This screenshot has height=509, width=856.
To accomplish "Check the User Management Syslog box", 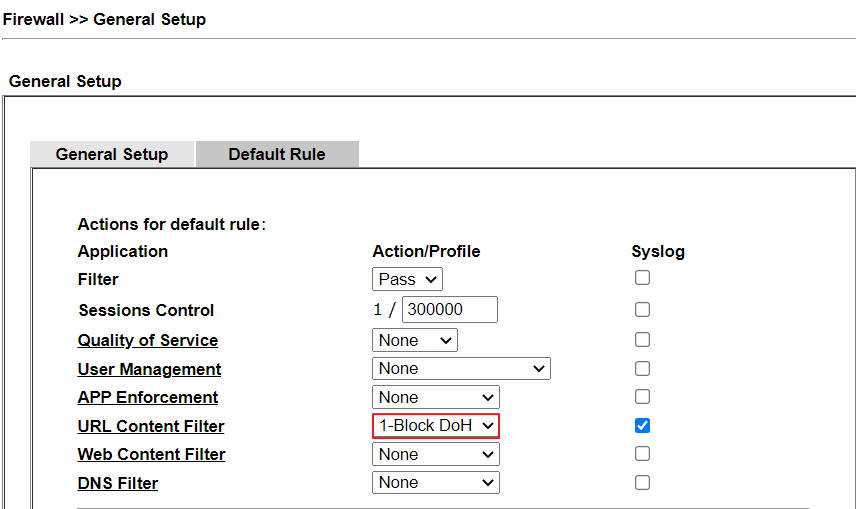I will (x=642, y=369).
